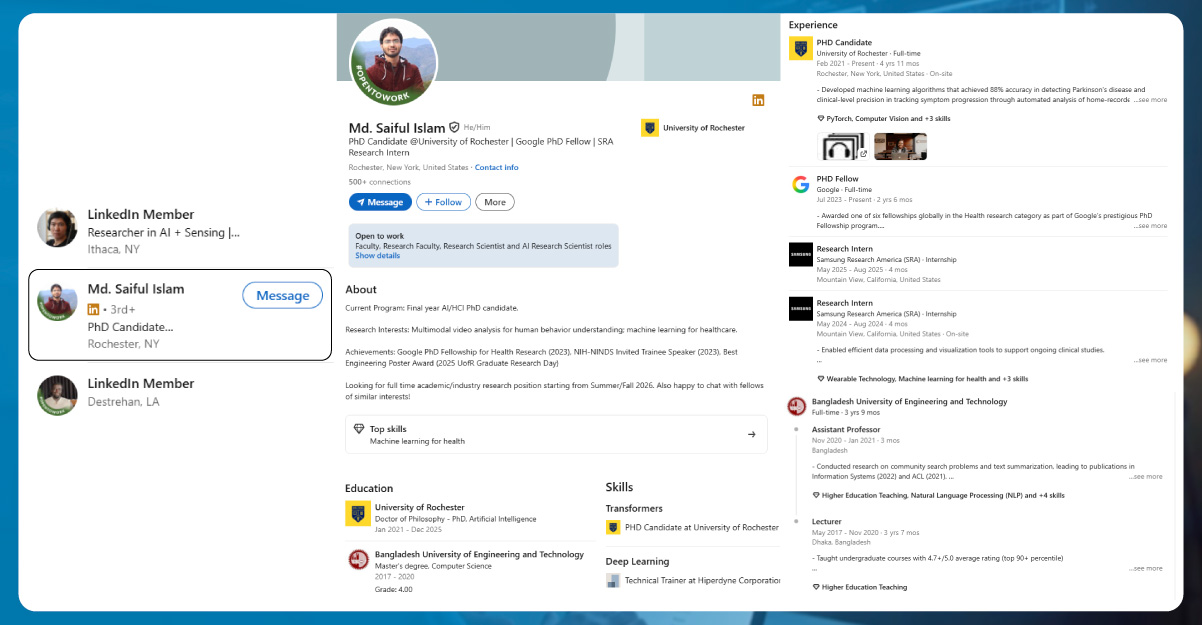Click the University of Rochester logo near headline
1202x625 pixels.
click(649, 128)
